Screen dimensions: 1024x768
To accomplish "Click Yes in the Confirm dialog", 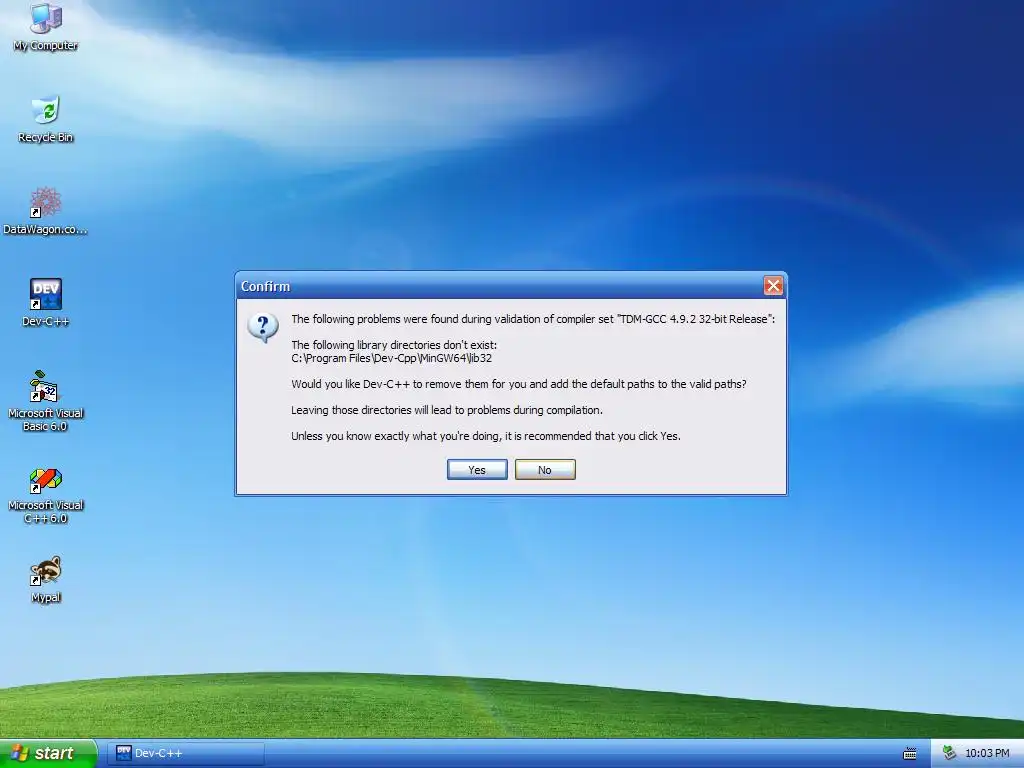I will pyautogui.click(x=477, y=470).
